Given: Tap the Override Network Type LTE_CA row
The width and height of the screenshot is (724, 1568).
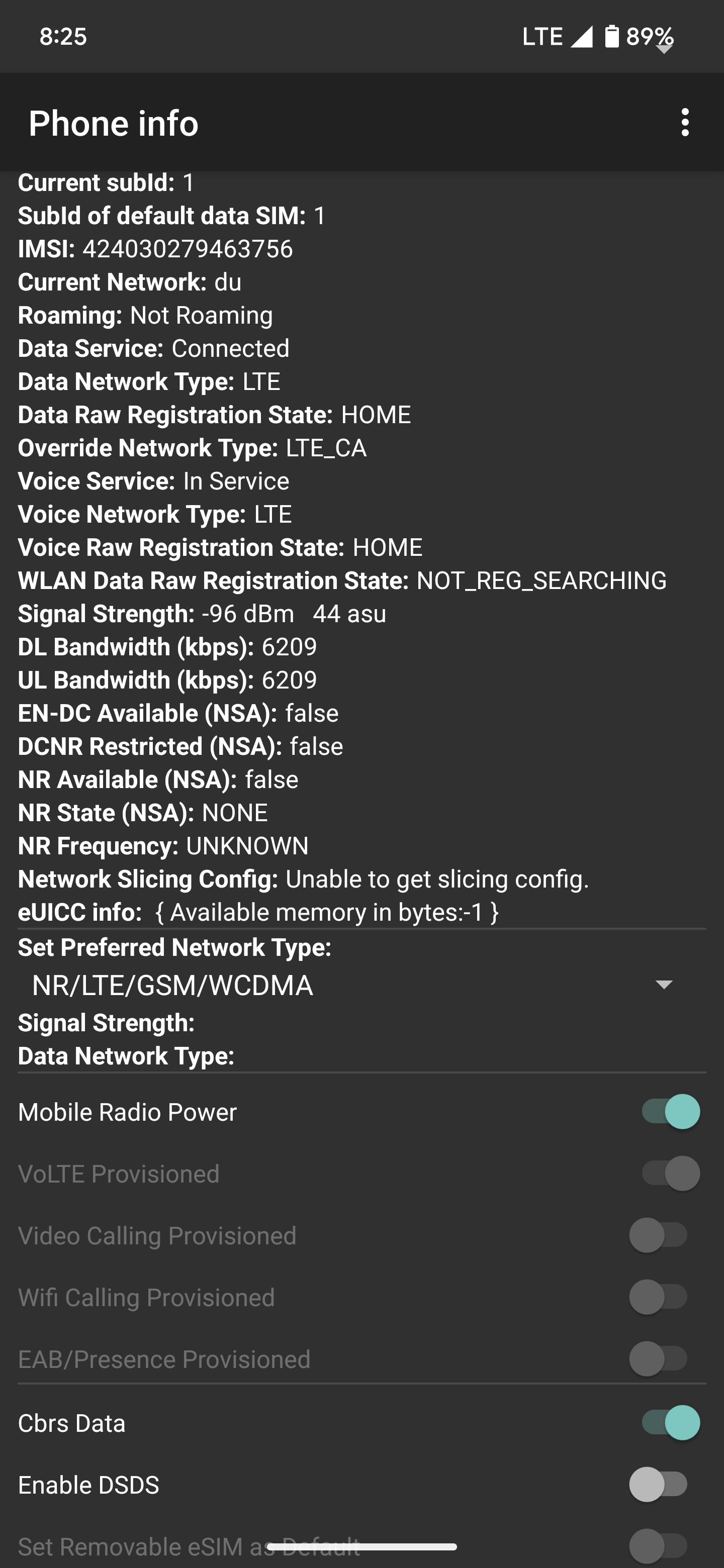Looking at the screenshot, I should point(192,448).
